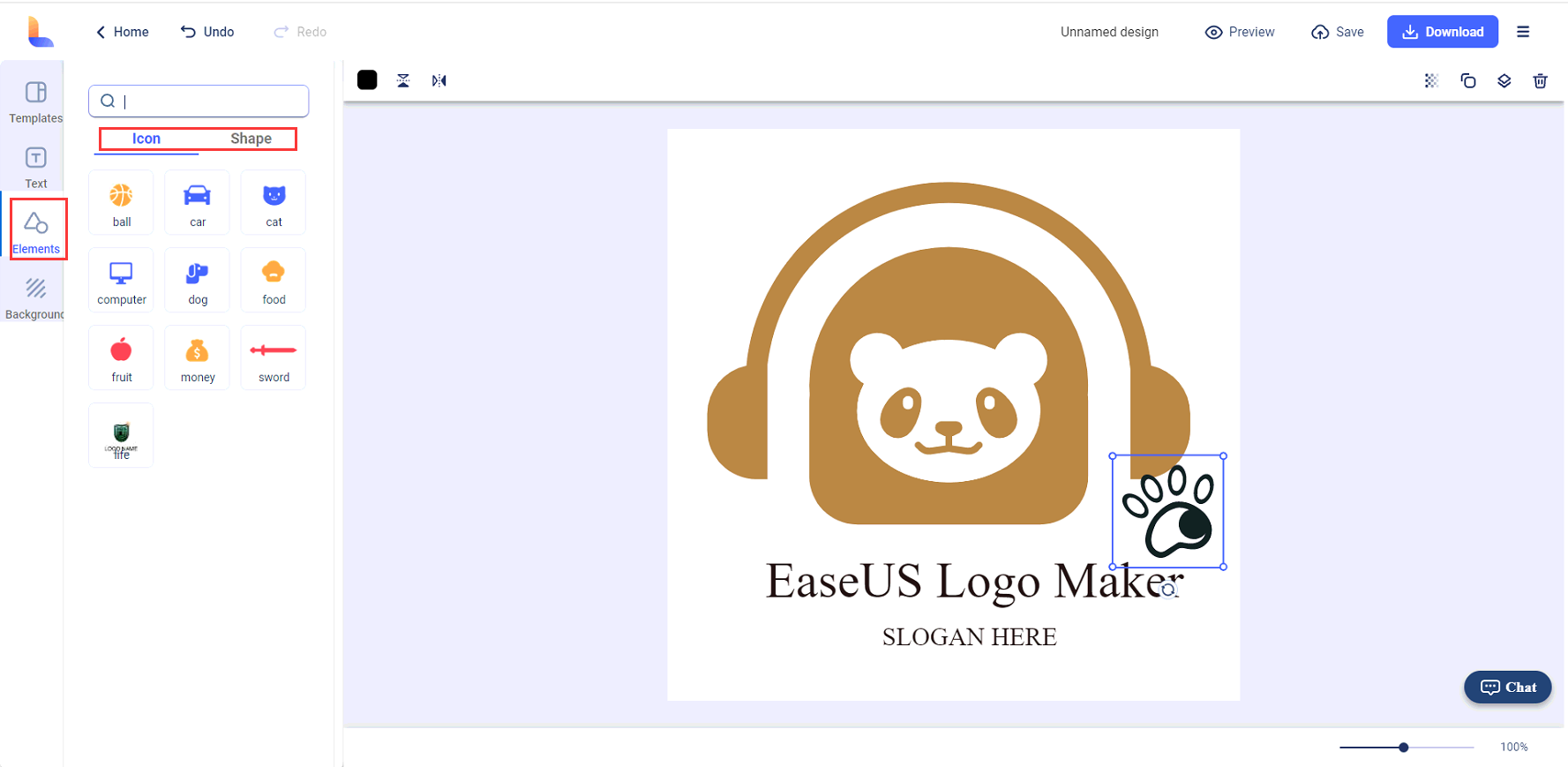Save the current design
The image size is (1568, 767).
pyautogui.click(x=1338, y=32)
